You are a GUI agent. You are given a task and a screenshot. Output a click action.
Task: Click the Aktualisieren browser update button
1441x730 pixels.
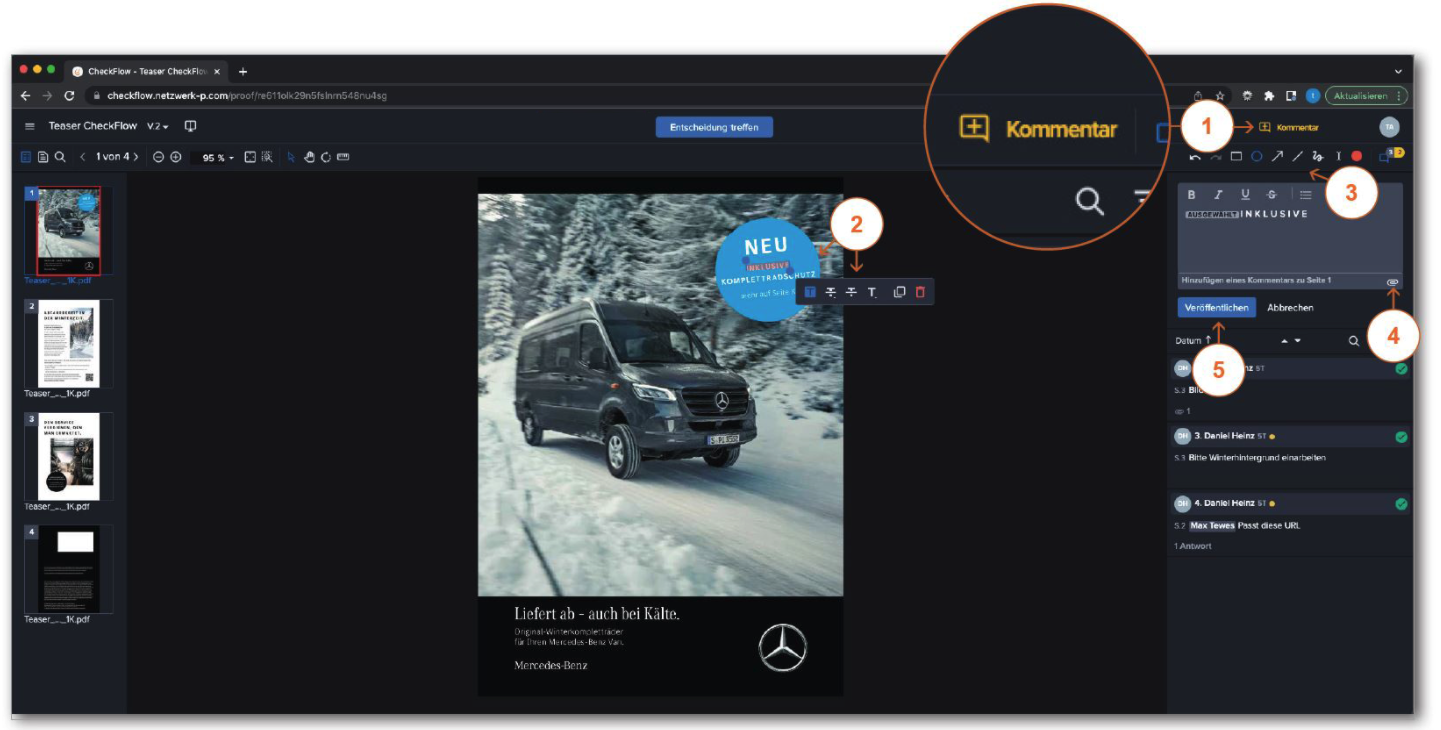tap(1366, 96)
